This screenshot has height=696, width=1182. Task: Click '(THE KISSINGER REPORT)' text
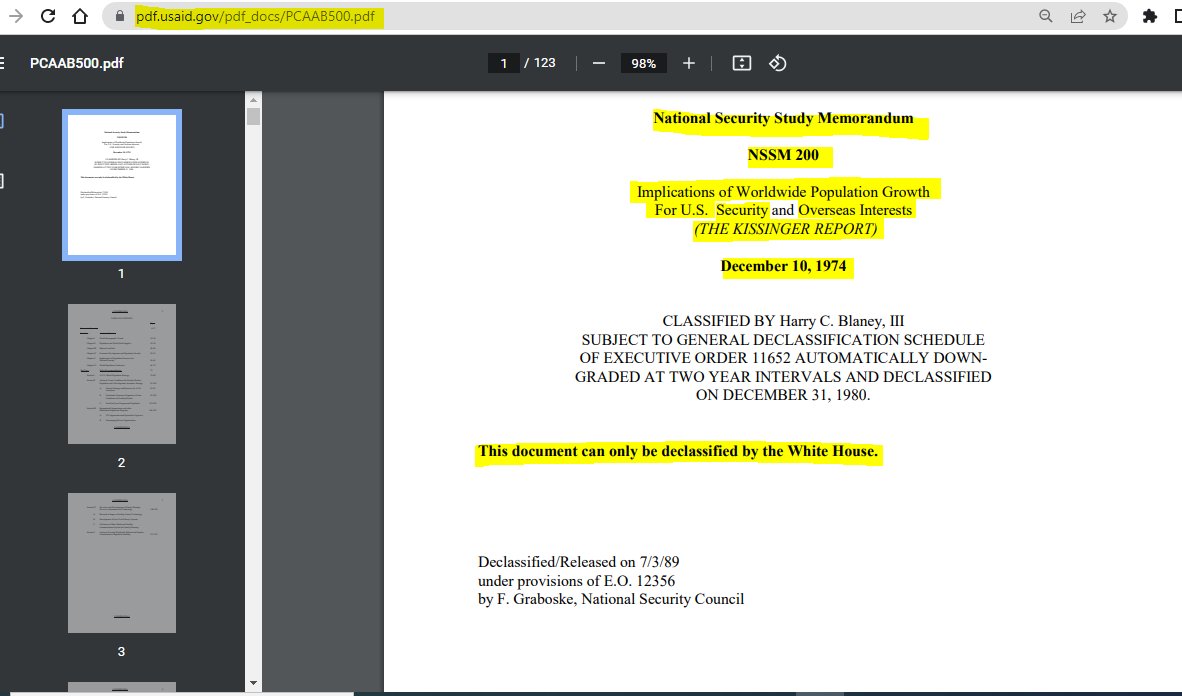785,229
